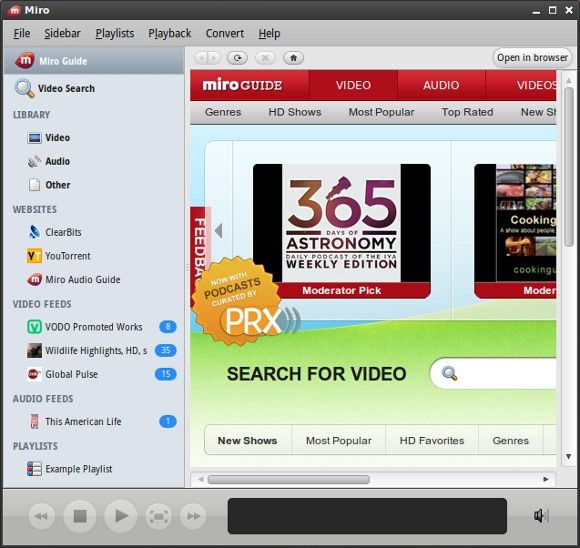
Task: Start playback with the play button
Action: click(121, 516)
